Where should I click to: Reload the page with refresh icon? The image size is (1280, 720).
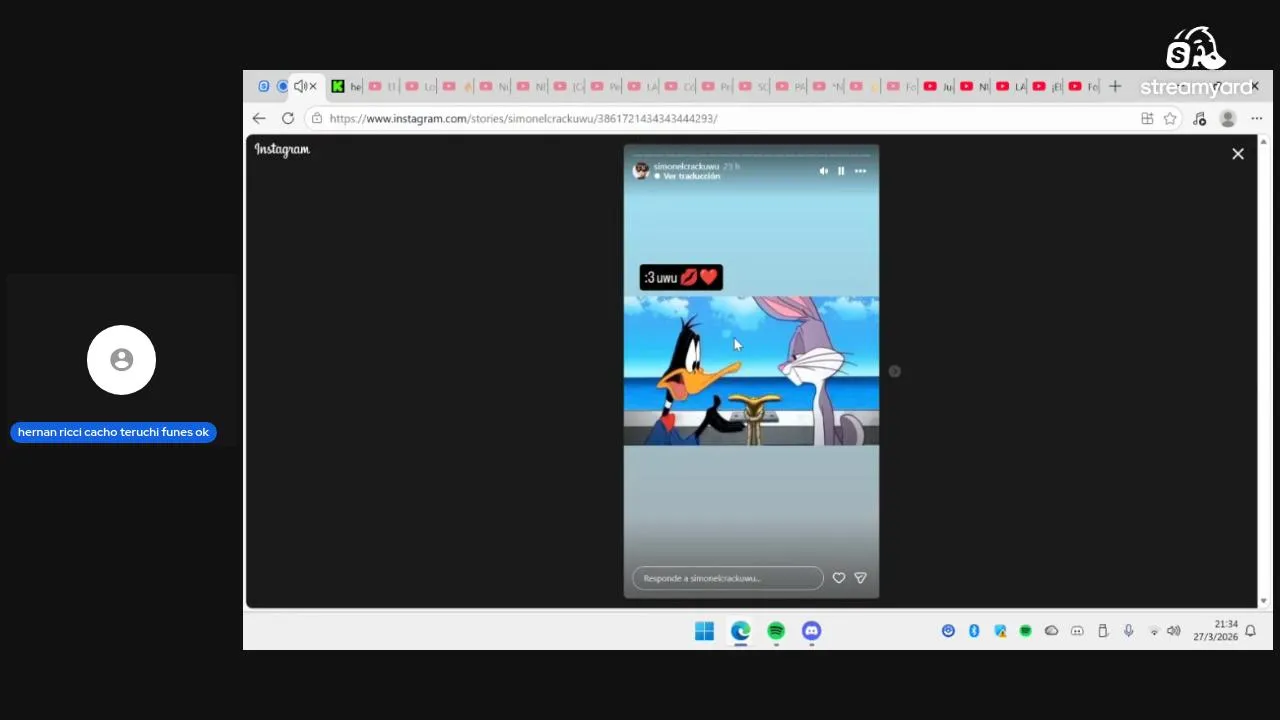(288, 118)
